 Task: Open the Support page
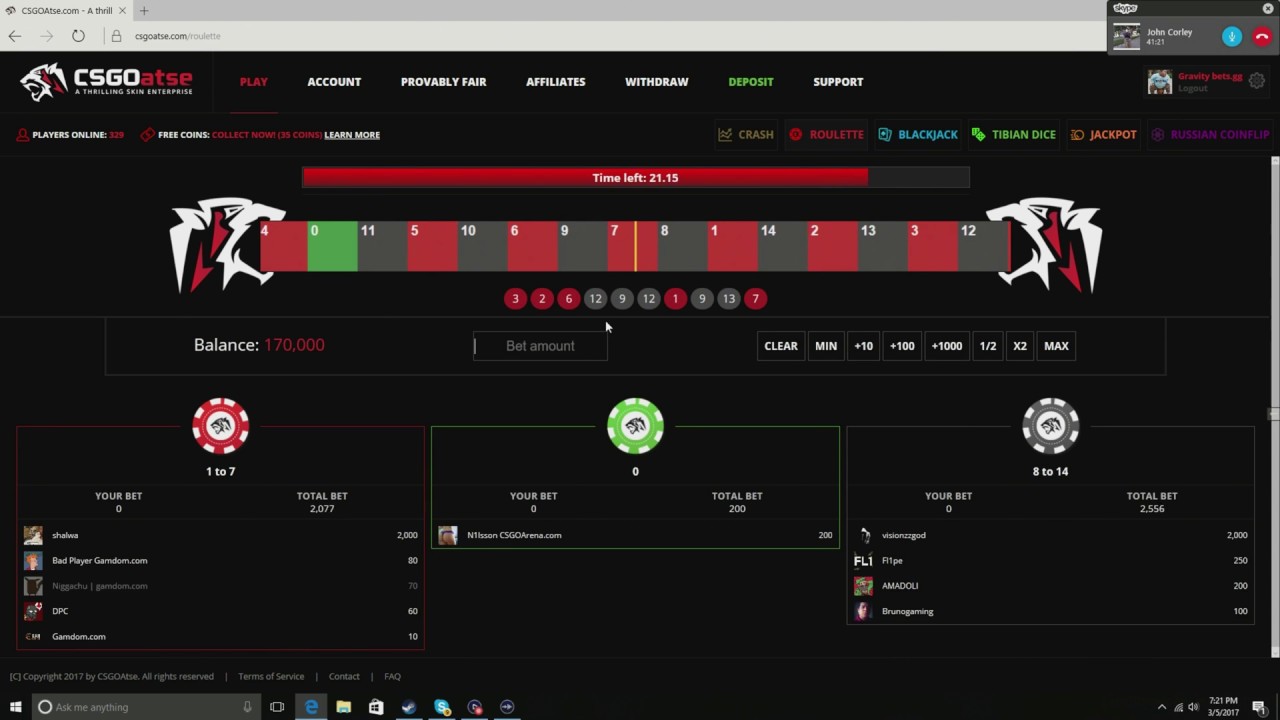pos(838,82)
